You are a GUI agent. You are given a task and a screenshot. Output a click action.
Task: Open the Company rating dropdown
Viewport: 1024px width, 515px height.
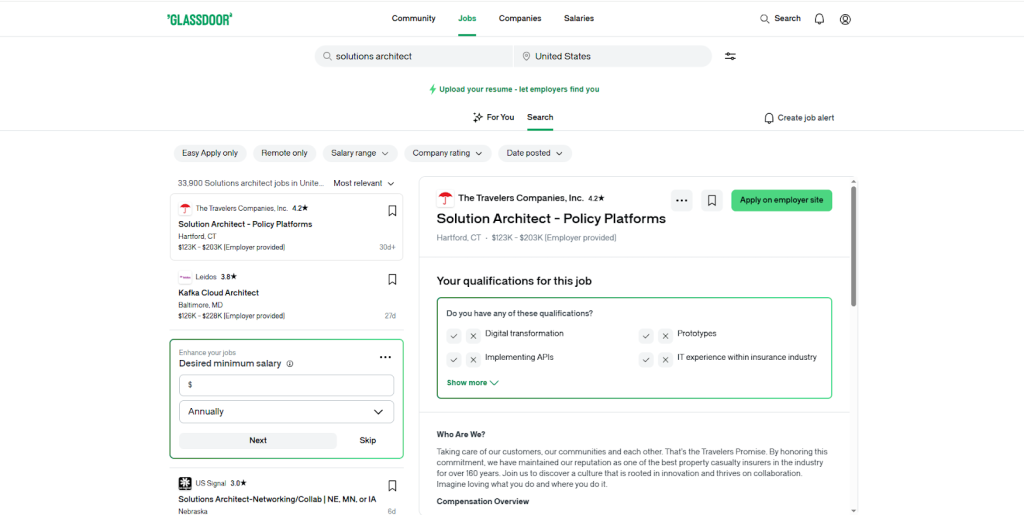pyautogui.click(x=447, y=153)
